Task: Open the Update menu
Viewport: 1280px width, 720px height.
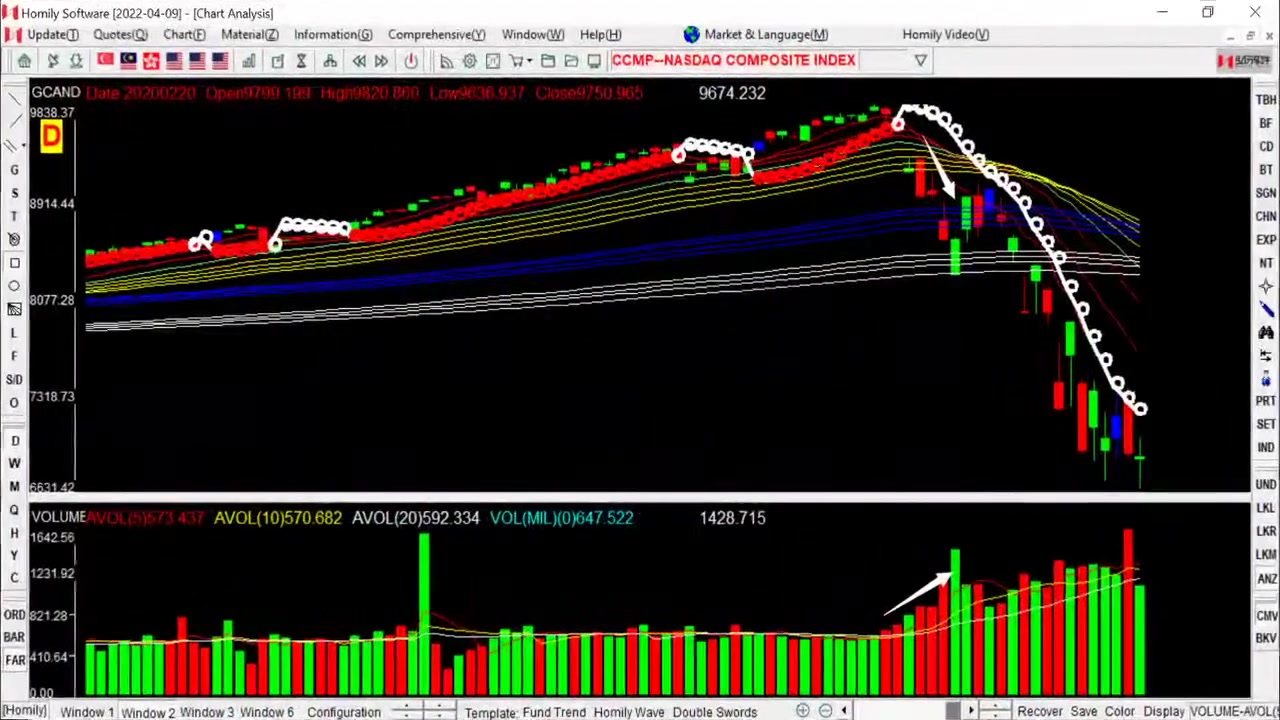Action: point(52,34)
